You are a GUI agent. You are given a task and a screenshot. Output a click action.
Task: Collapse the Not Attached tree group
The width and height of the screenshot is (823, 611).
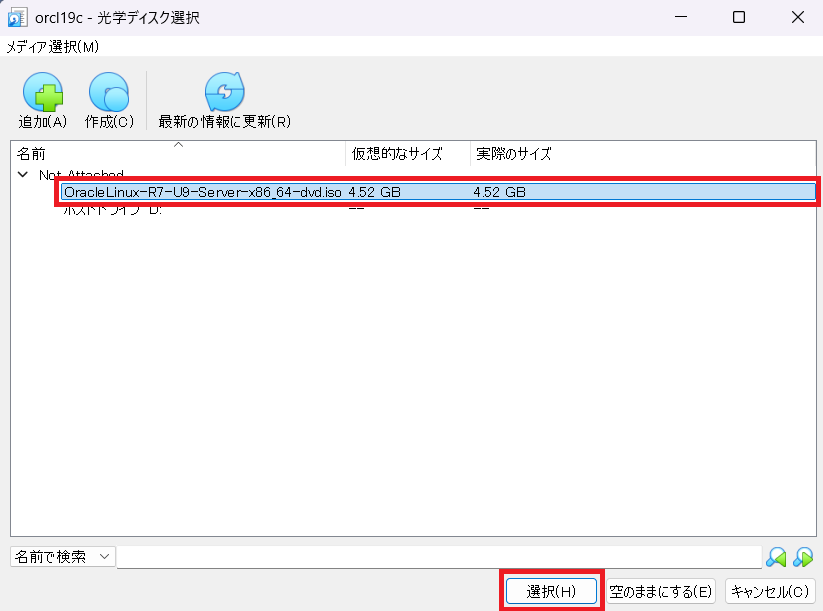coord(22,175)
